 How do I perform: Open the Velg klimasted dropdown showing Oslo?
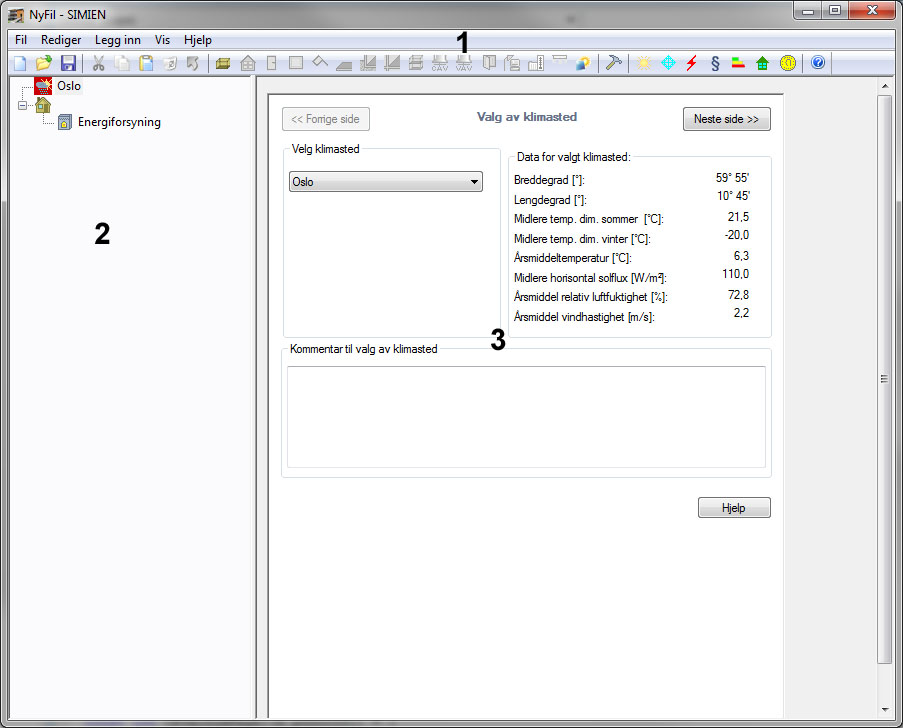[x=385, y=182]
